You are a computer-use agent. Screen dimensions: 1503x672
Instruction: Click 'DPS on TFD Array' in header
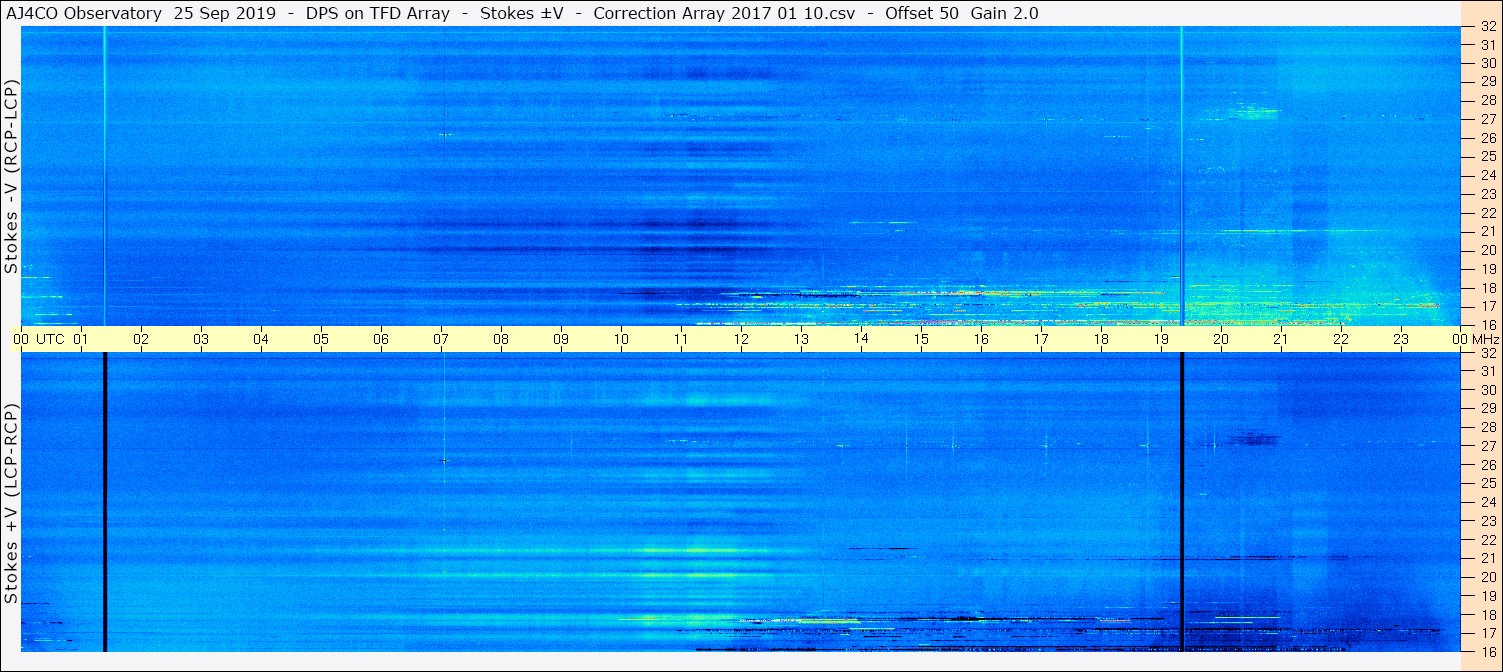[377, 13]
